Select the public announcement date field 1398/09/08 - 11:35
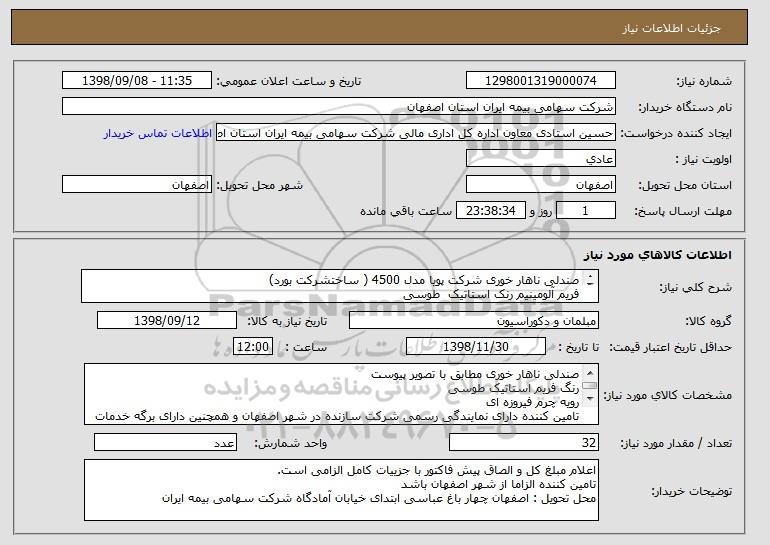The width and height of the screenshot is (770, 545). [137, 81]
